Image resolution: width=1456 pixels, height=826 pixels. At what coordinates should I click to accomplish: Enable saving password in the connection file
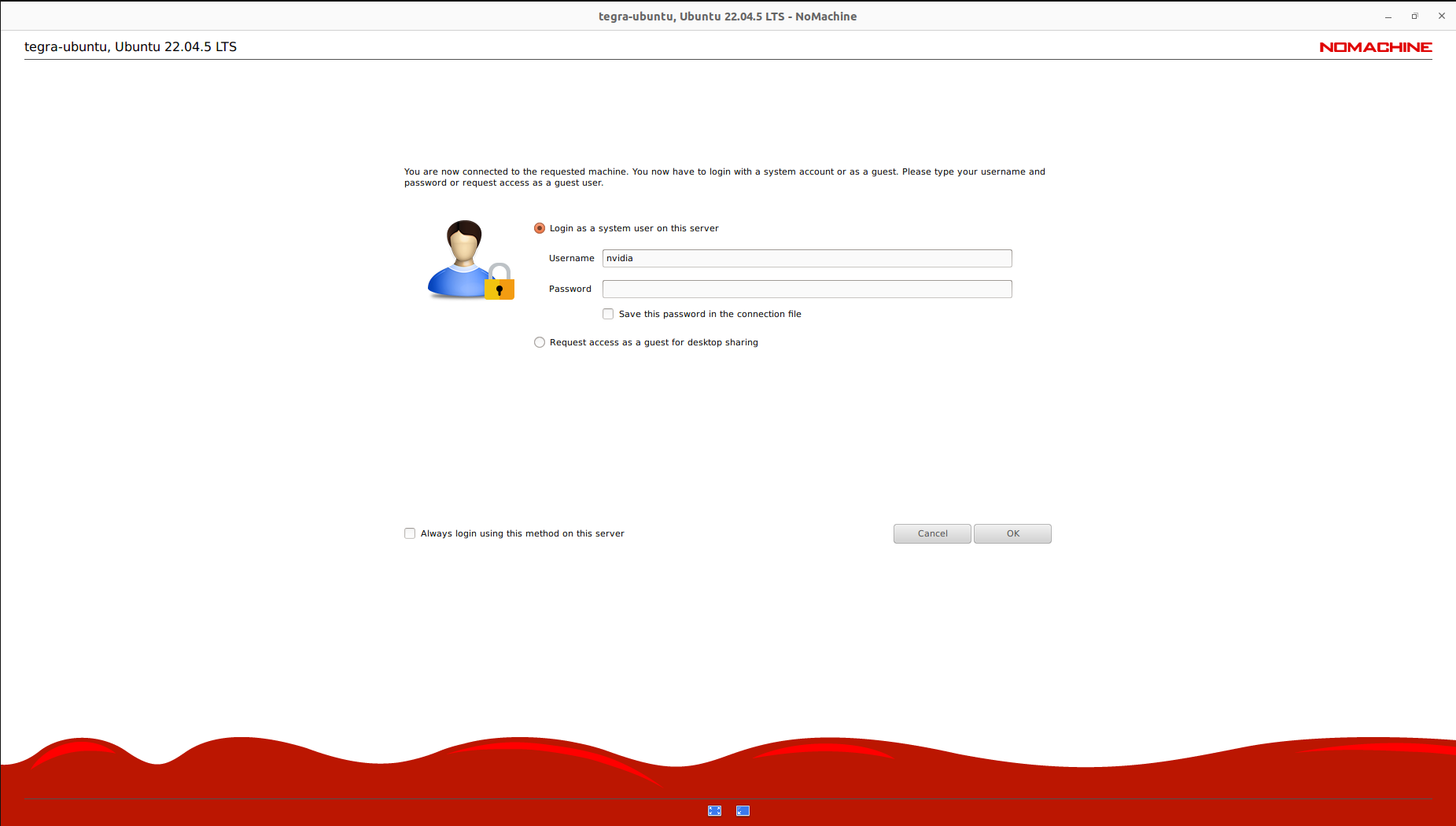(x=608, y=314)
